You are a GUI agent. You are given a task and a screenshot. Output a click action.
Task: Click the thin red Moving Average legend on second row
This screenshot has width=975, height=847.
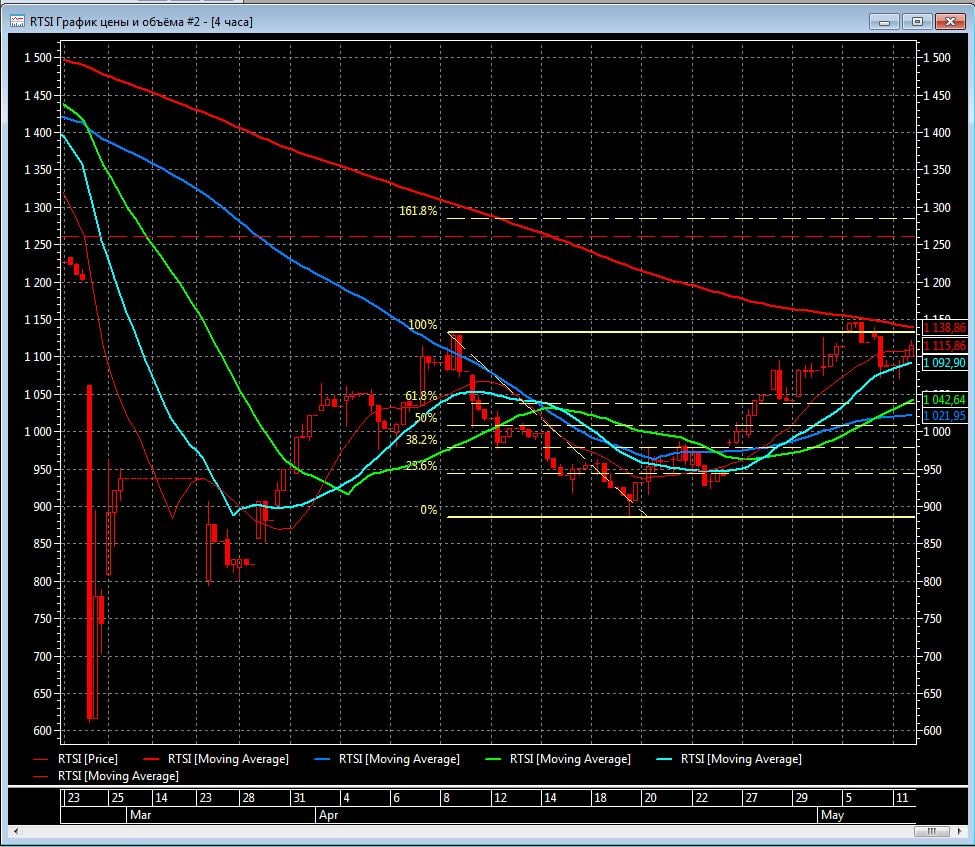[x=118, y=776]
